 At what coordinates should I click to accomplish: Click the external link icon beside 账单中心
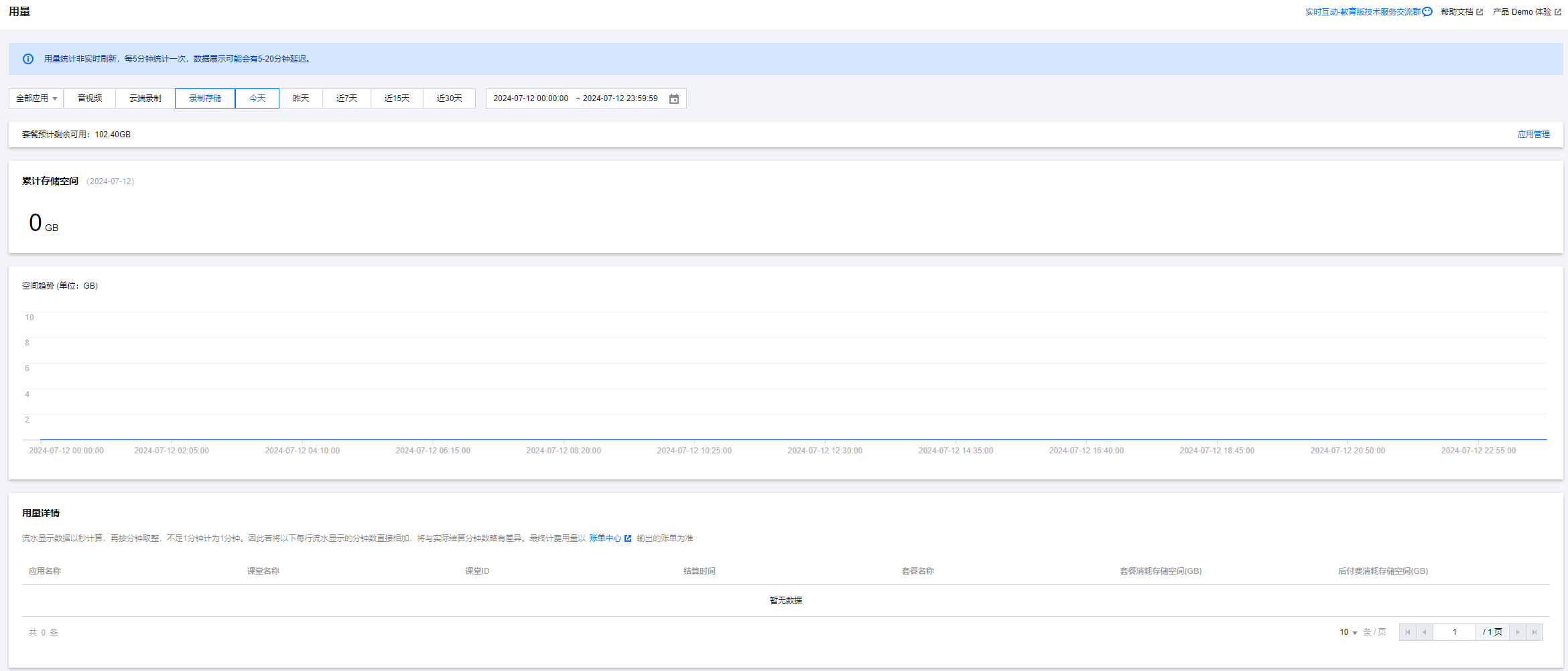628,538
